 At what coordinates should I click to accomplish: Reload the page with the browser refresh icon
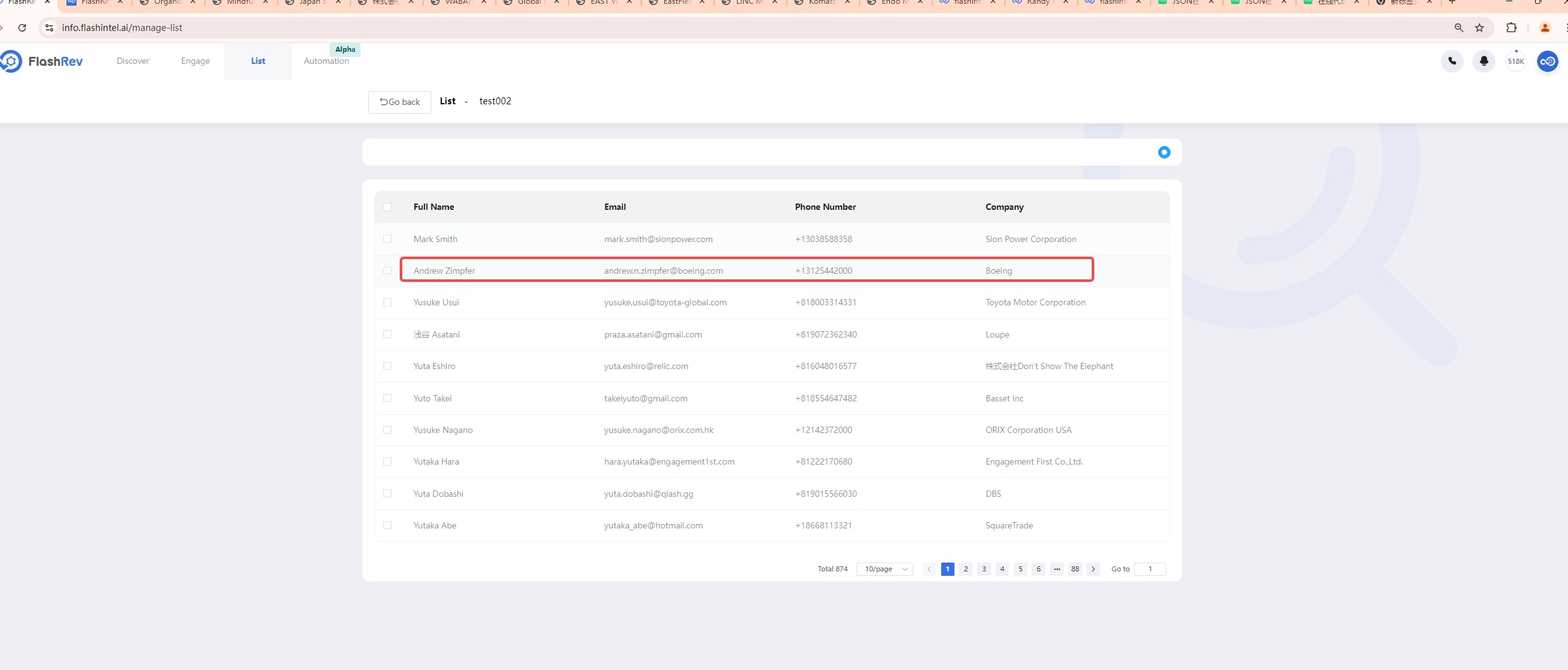click(x=22, y=28)
